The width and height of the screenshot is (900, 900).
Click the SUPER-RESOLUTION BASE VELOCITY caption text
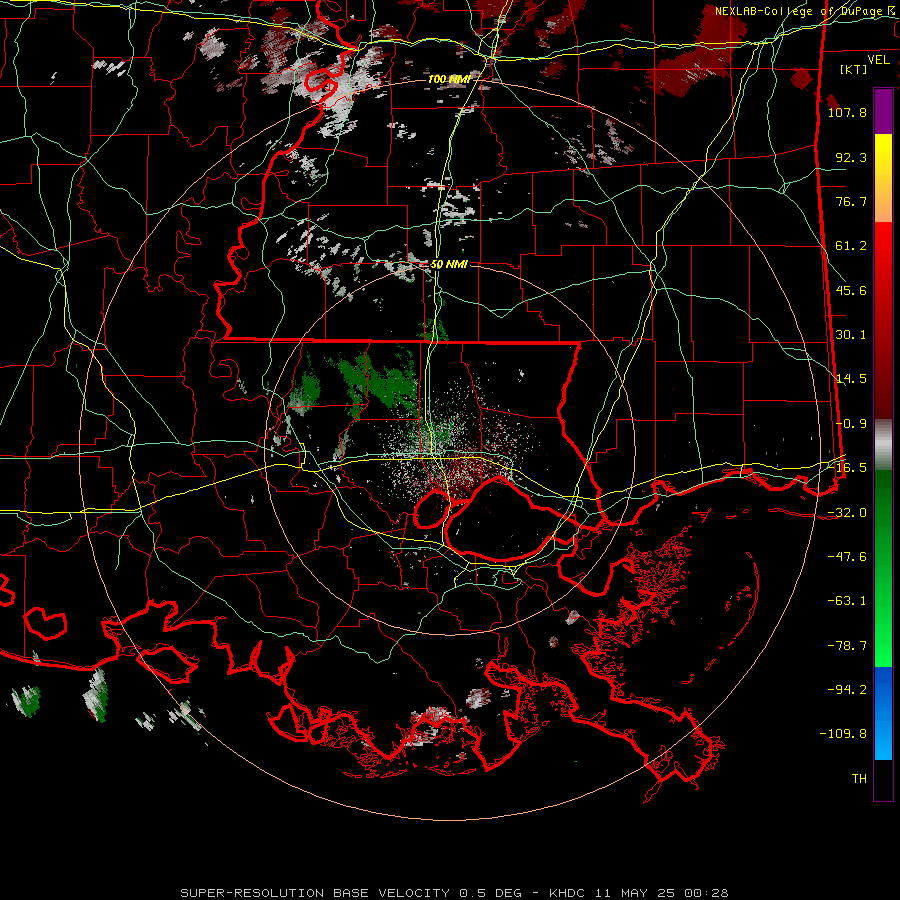317,893
